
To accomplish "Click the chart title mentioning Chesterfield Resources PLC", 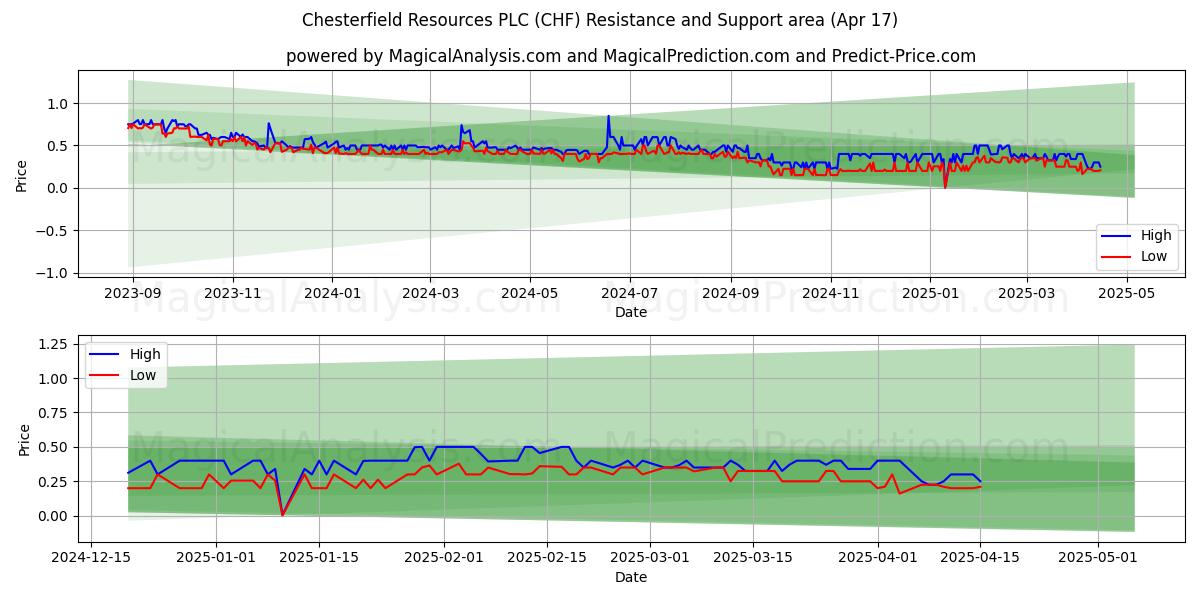I will 600,20.
